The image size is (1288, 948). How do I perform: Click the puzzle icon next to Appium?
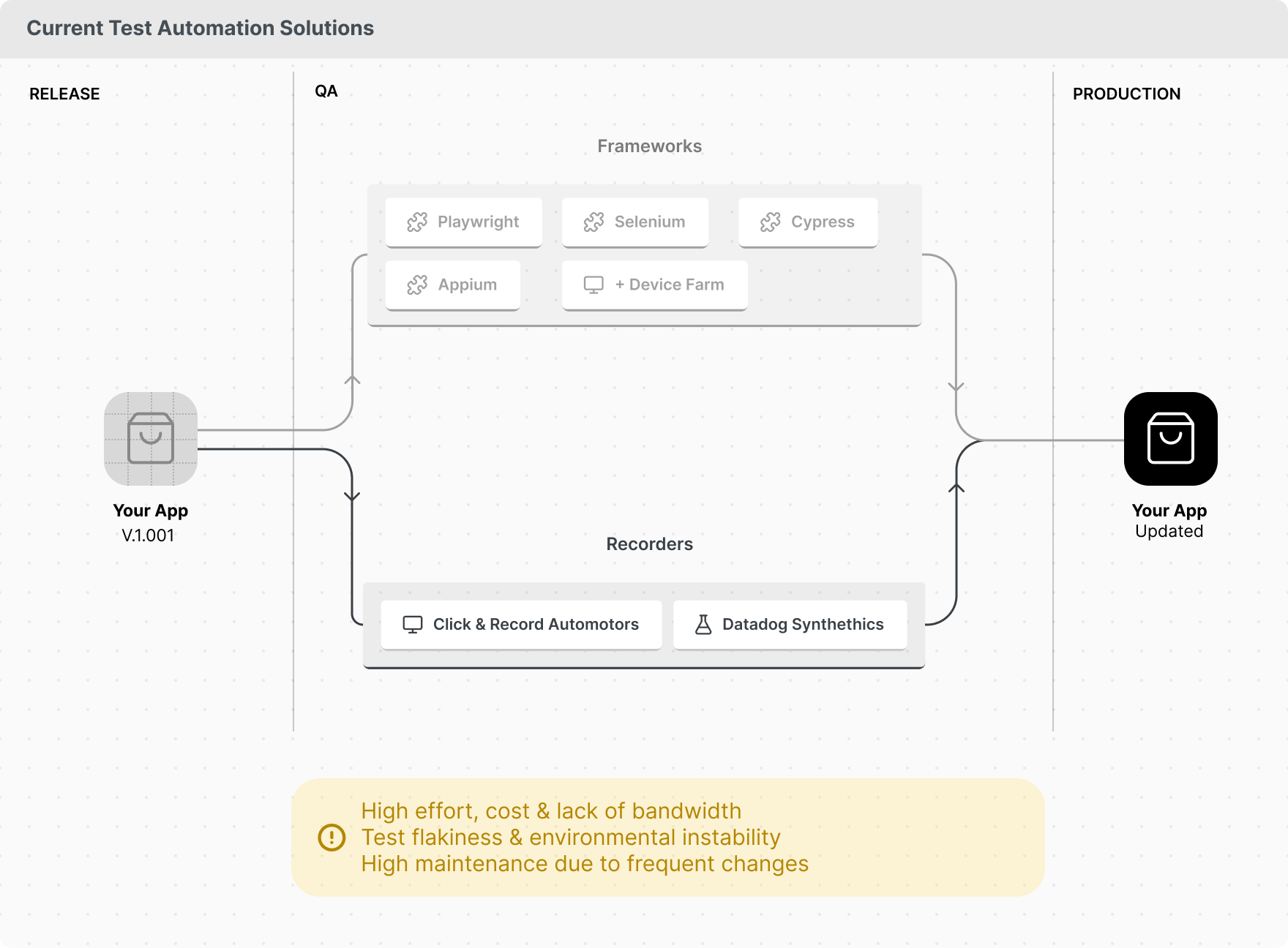pos(418,285)
